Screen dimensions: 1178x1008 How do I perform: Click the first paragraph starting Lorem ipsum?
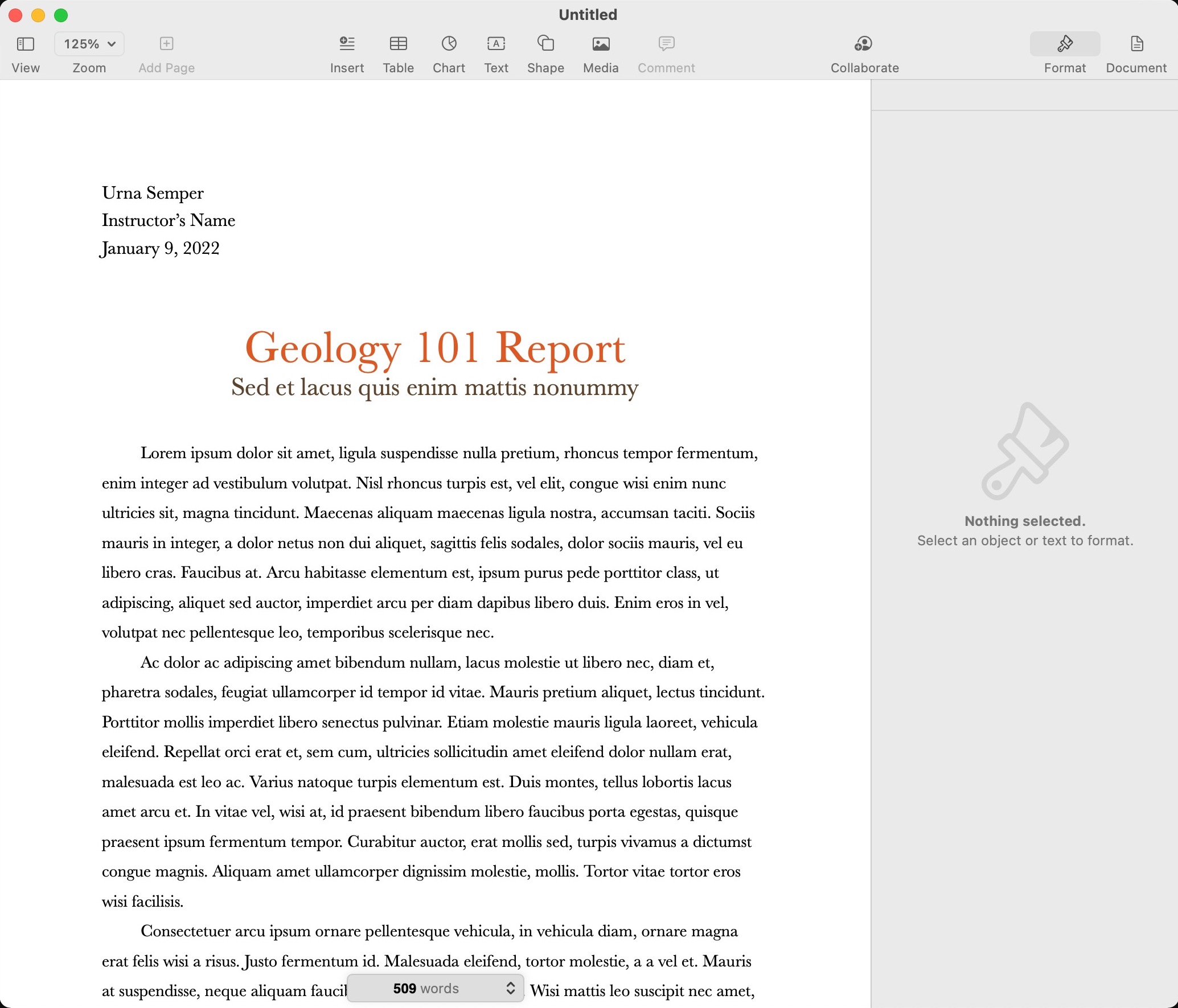(433, 542)
